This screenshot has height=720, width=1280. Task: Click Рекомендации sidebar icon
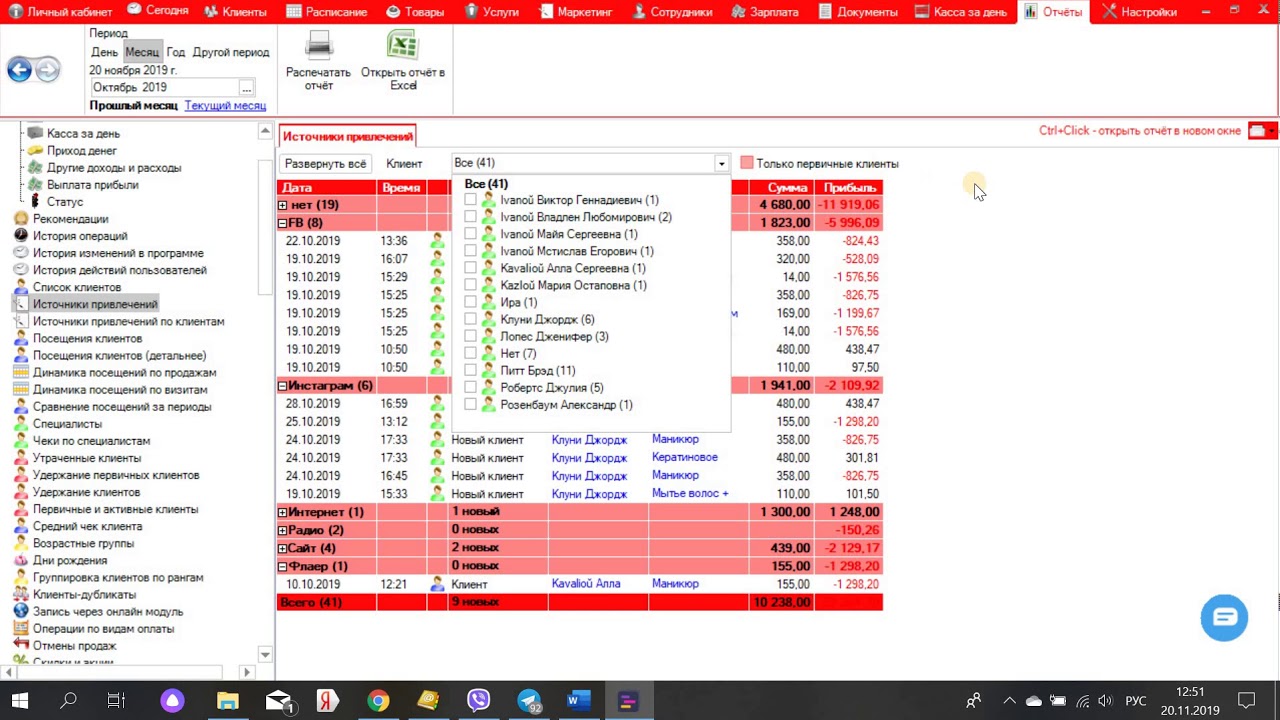click(21, 219)
